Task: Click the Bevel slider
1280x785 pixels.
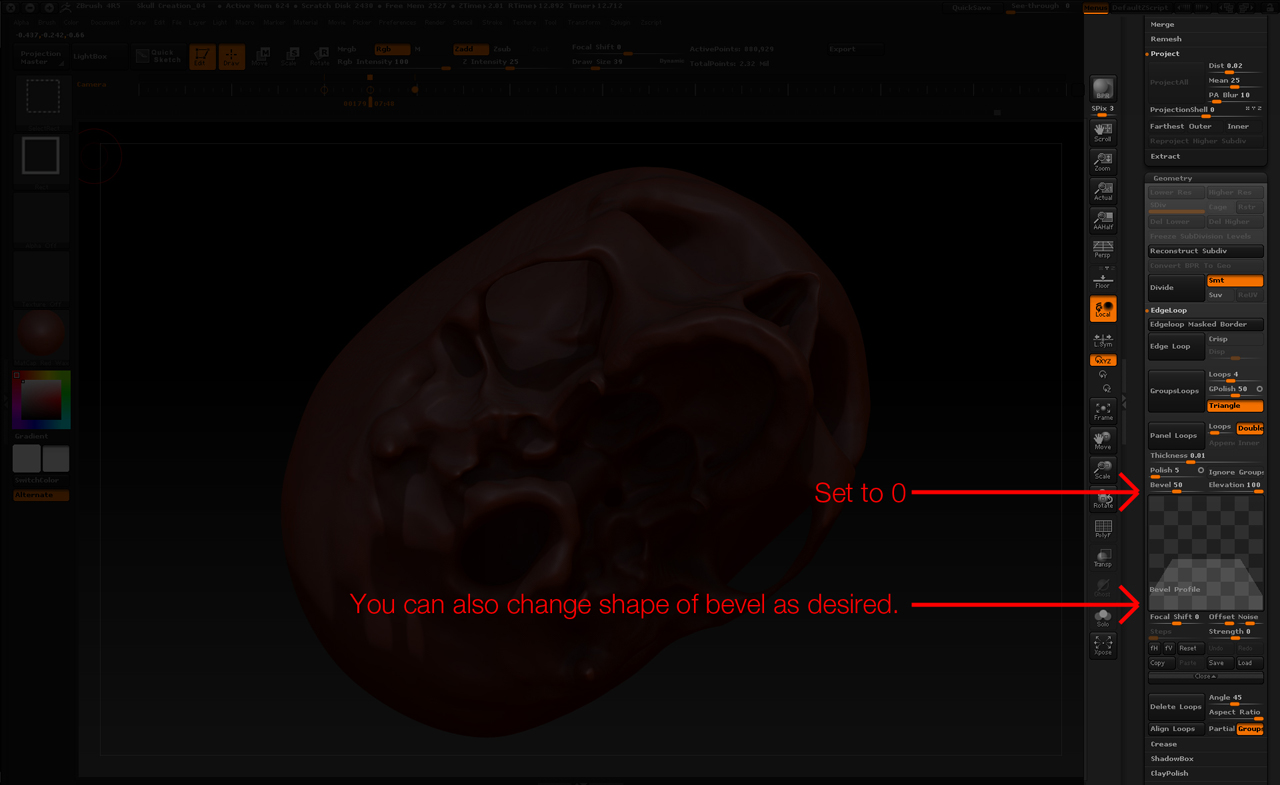Action: point(1176,486)
